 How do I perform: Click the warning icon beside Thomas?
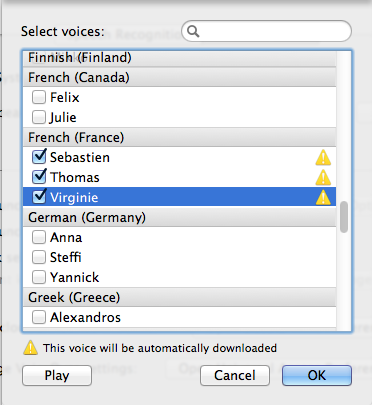pos(323,178)
